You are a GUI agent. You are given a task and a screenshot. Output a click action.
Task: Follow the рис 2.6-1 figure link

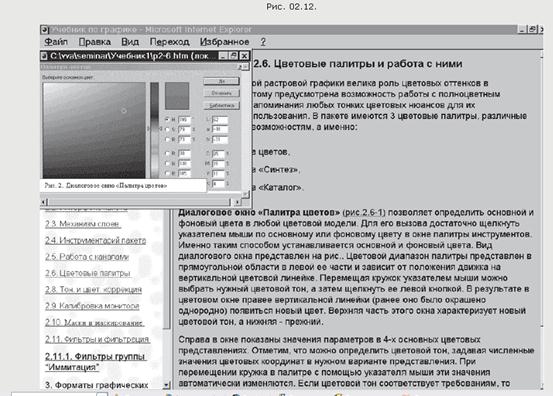click(x=363, y=213)
